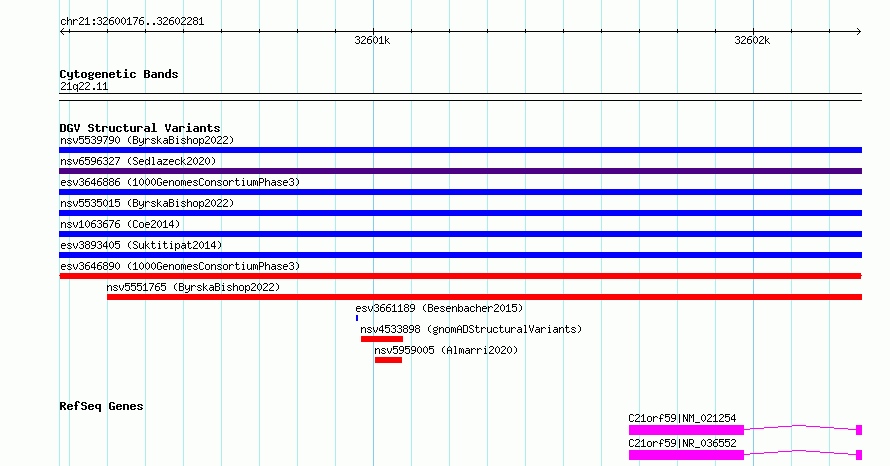Select the 21q22.11 band label
Image resolution: width=890 pixels, height=466 pixels.
pos(84,86)
